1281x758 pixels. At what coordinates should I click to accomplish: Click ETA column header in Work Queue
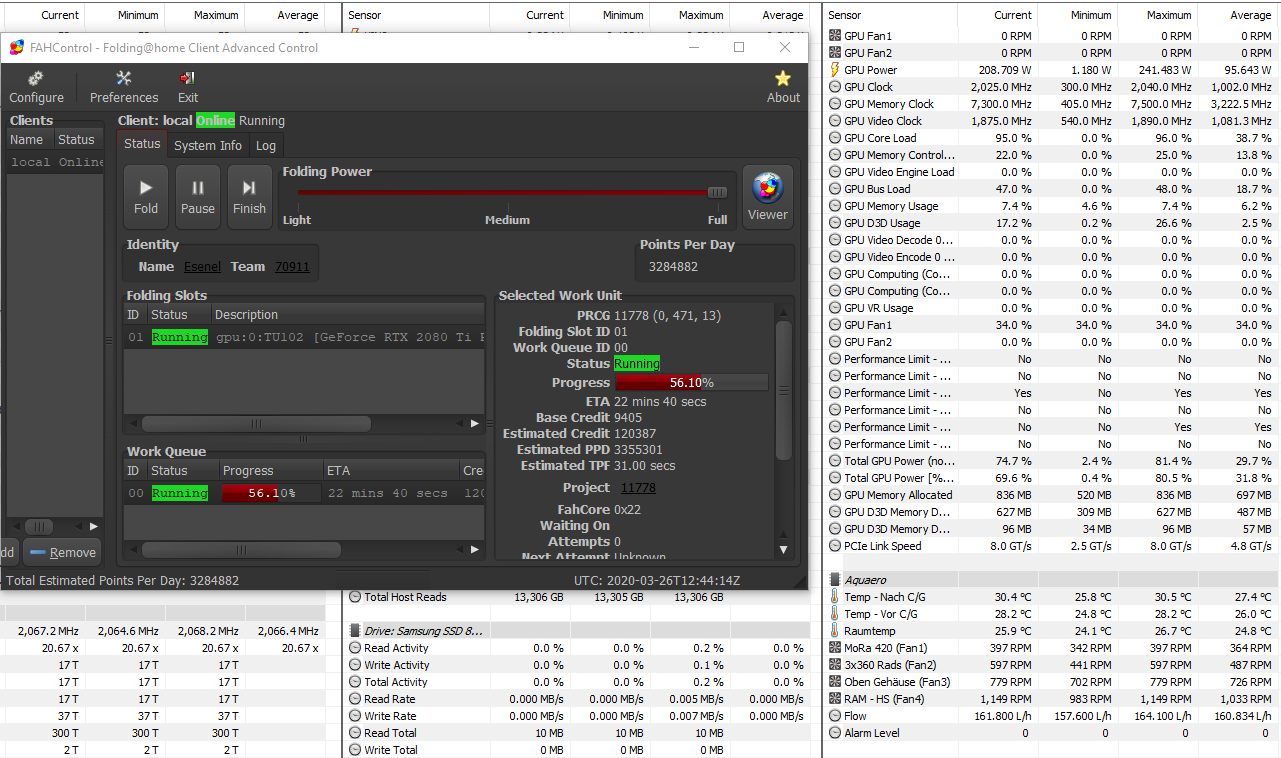point(391,471)
